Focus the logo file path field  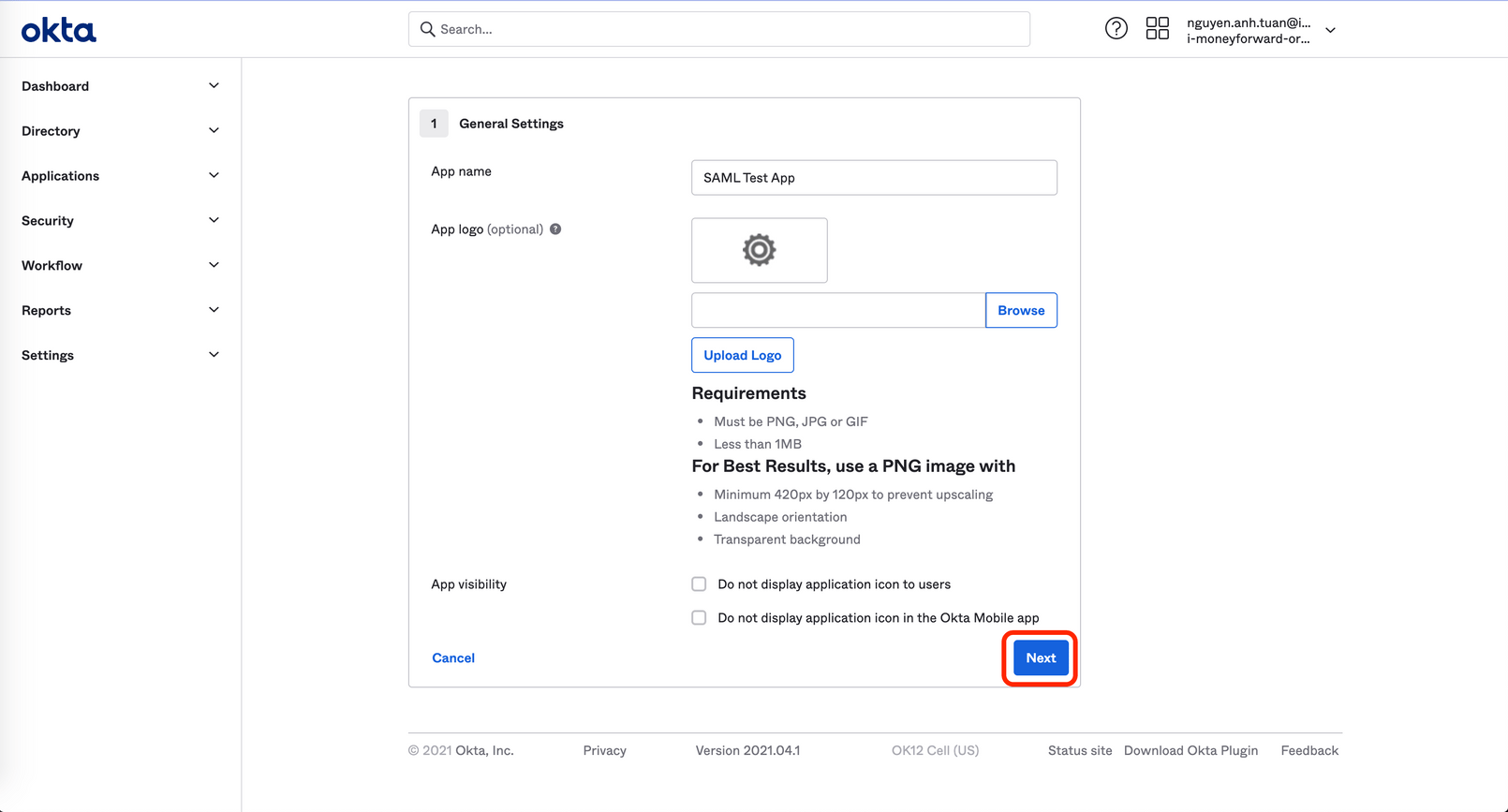coord(838,311)
